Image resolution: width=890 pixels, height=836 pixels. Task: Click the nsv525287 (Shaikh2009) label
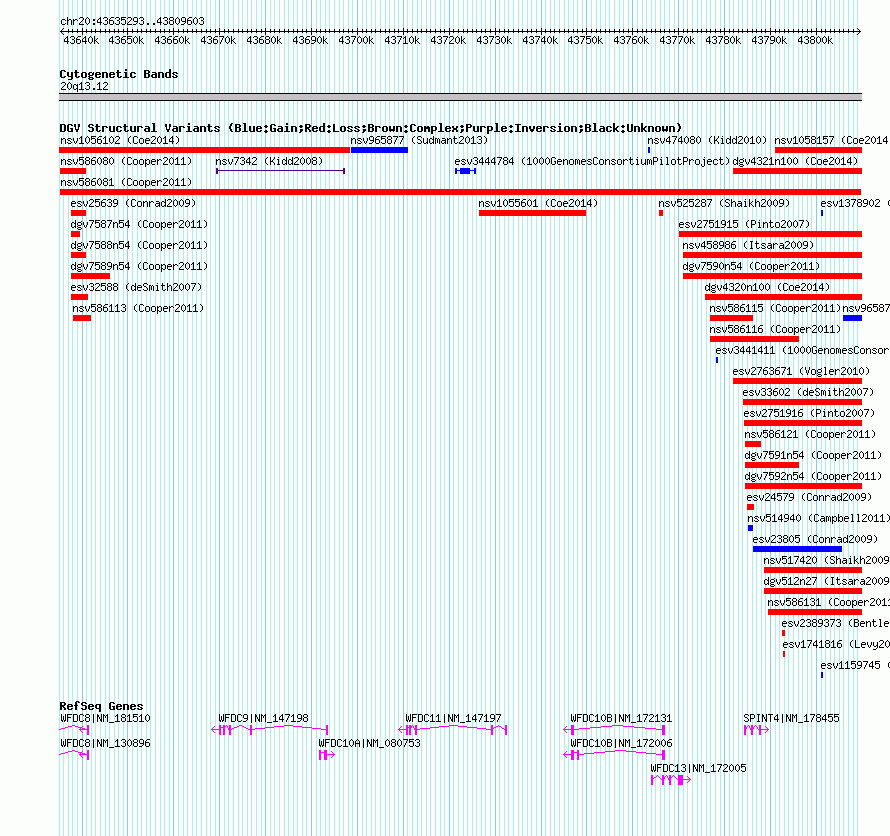(x=724, y=203)
